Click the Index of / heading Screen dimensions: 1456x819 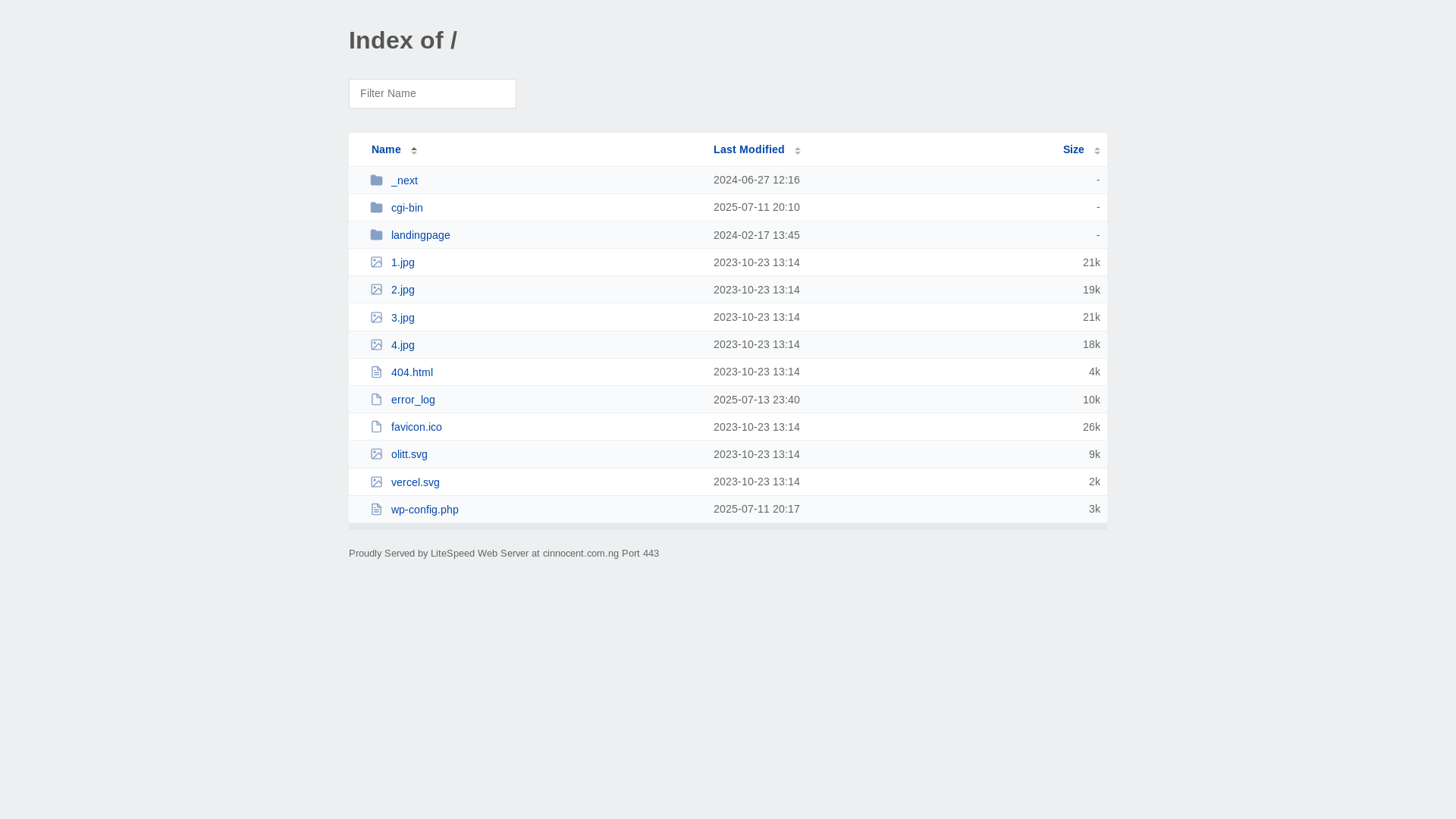403,40
